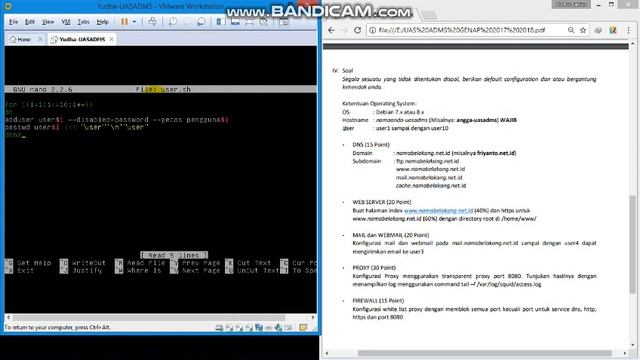Close the VMware Home tab
Image resolution: width=640 pixels, height=360 pixels.
click(40, 39)
